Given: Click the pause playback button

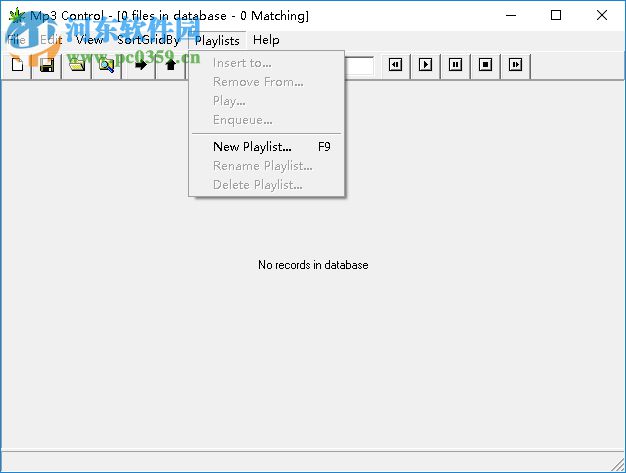Looking at the screenshot, I should click(455, 65).
